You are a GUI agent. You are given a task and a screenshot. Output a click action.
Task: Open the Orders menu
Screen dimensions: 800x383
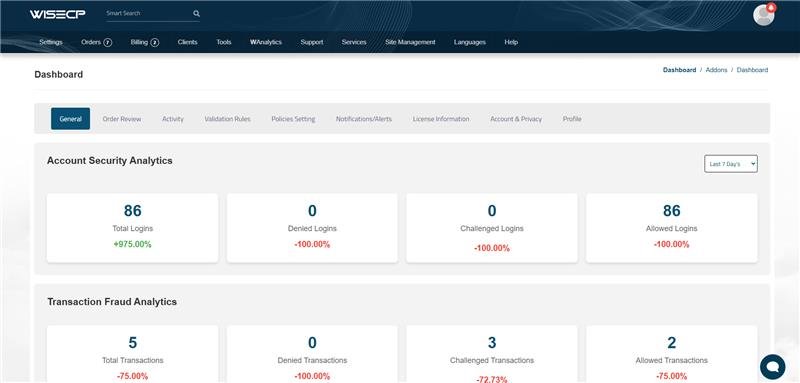click(x=91, y=42)
